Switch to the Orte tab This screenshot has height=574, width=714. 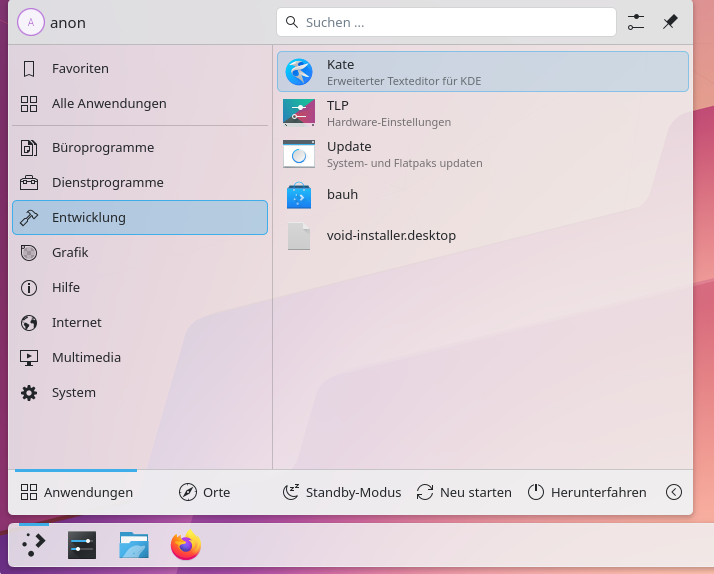click(x=204, y=492)
